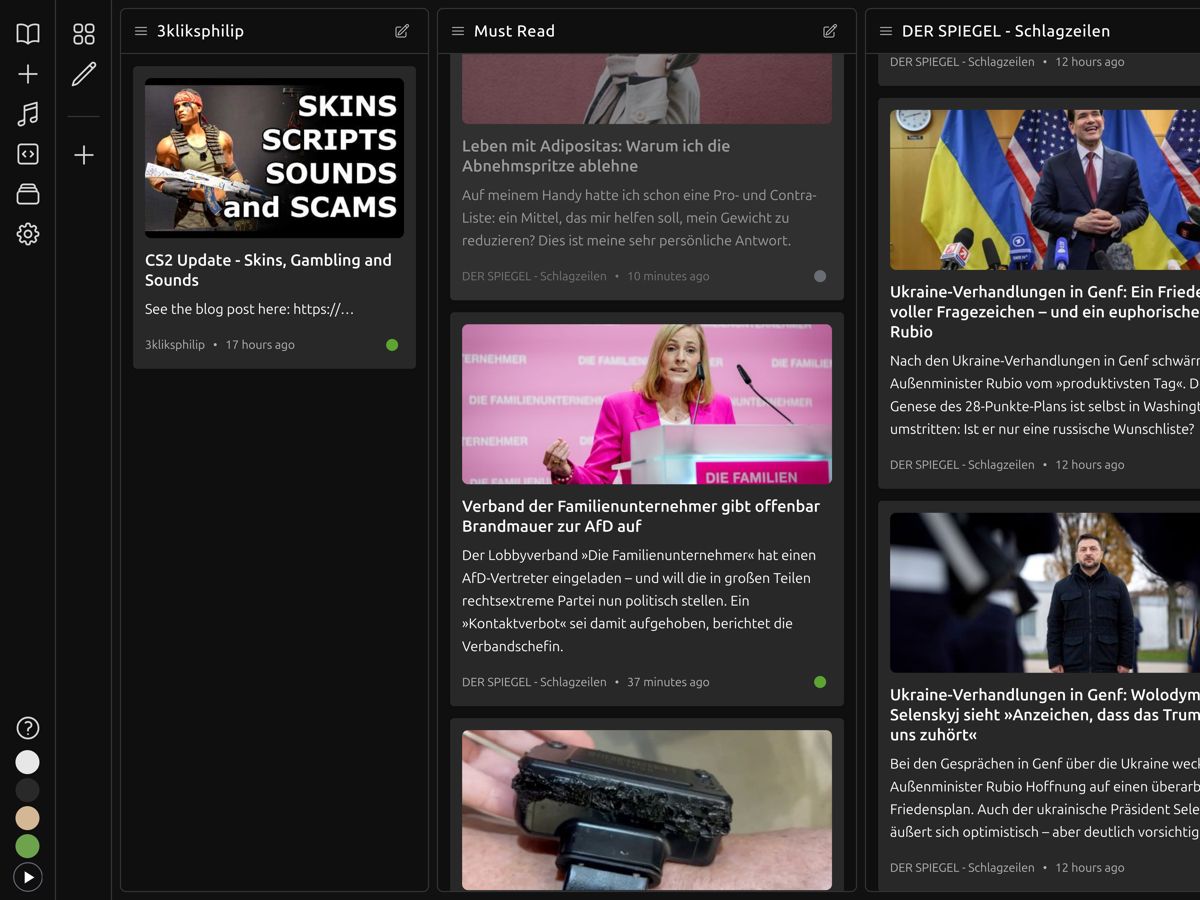Open the music note section
1200x900 pixels.
coord(28,114)
